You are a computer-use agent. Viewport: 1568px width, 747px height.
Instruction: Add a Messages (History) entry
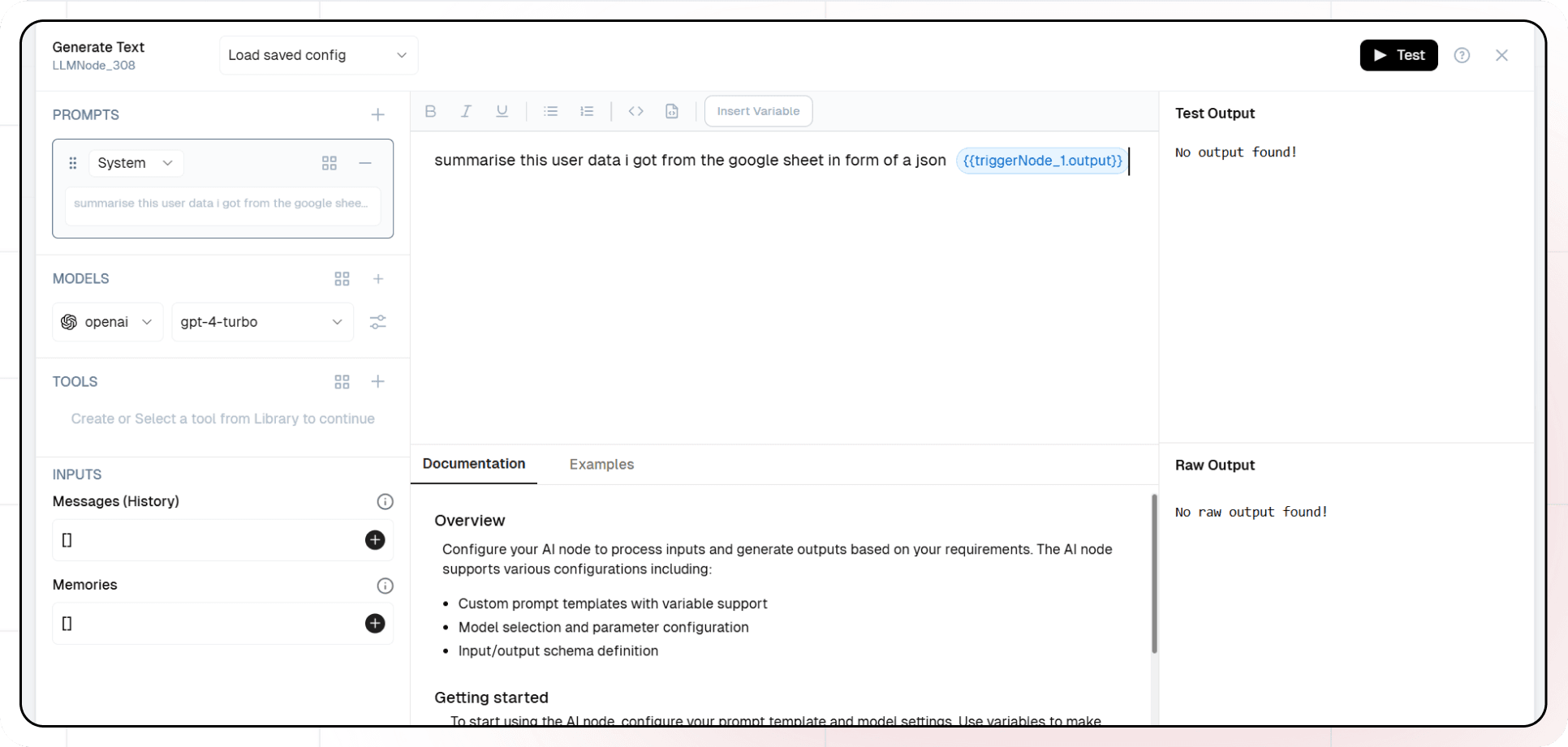374,540
